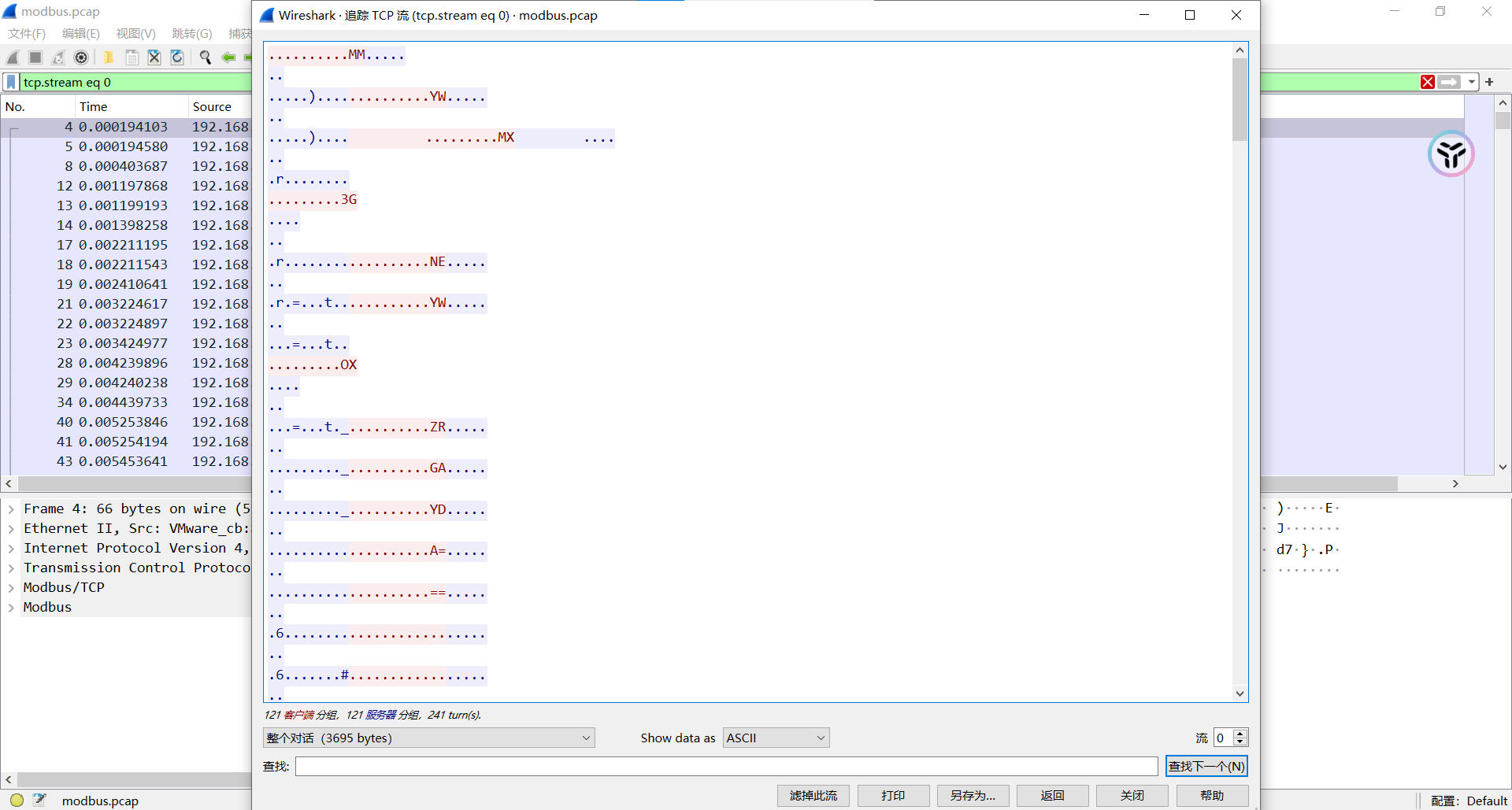Click the capture file properties status icon

pyautogui.click(x=39, y=800)
